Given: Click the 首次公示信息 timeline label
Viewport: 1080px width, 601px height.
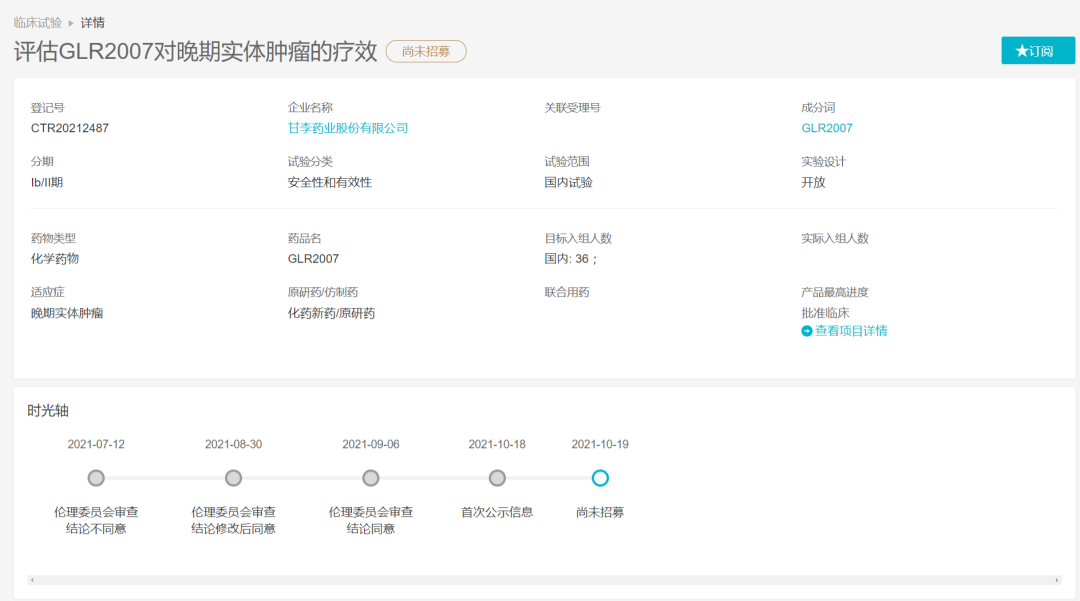Looking at the screenshot, I should tap(497, 512).
